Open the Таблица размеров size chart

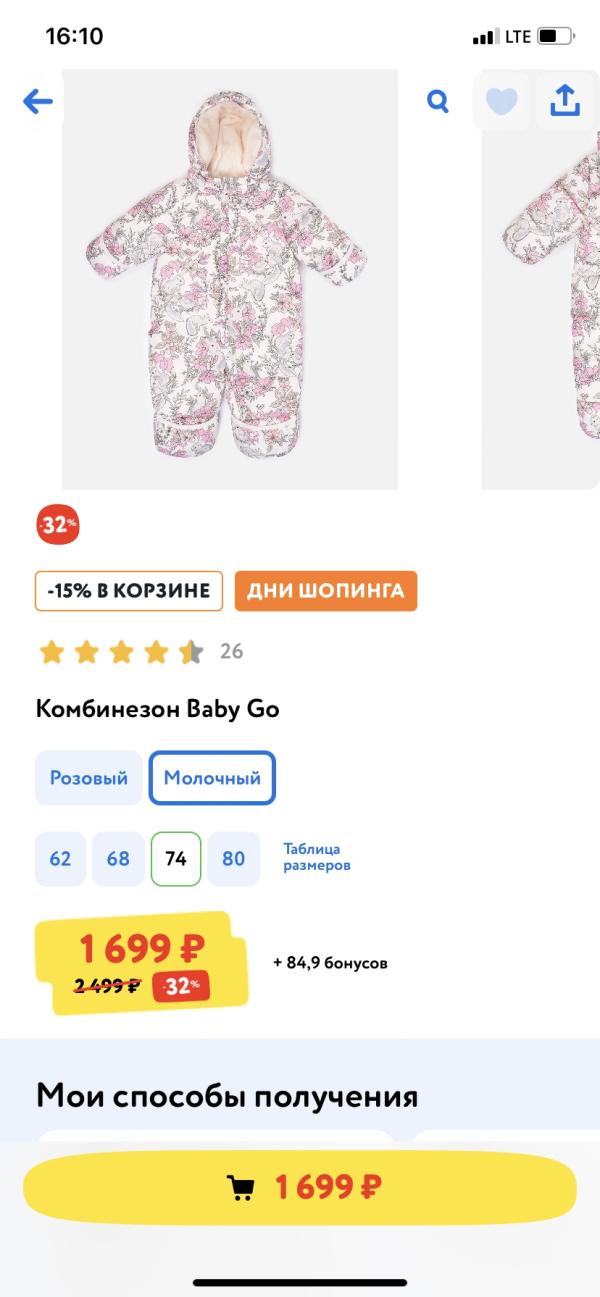pos(317,857)
